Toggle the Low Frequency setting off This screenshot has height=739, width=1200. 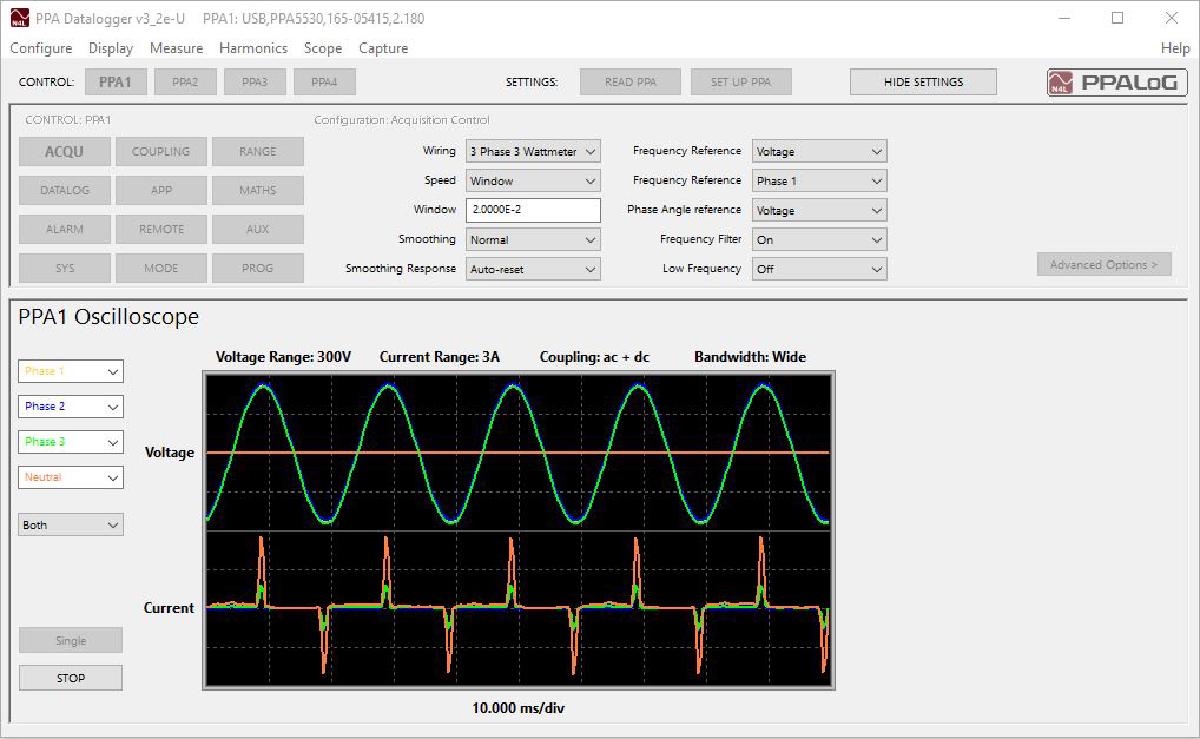pos(819,268)
